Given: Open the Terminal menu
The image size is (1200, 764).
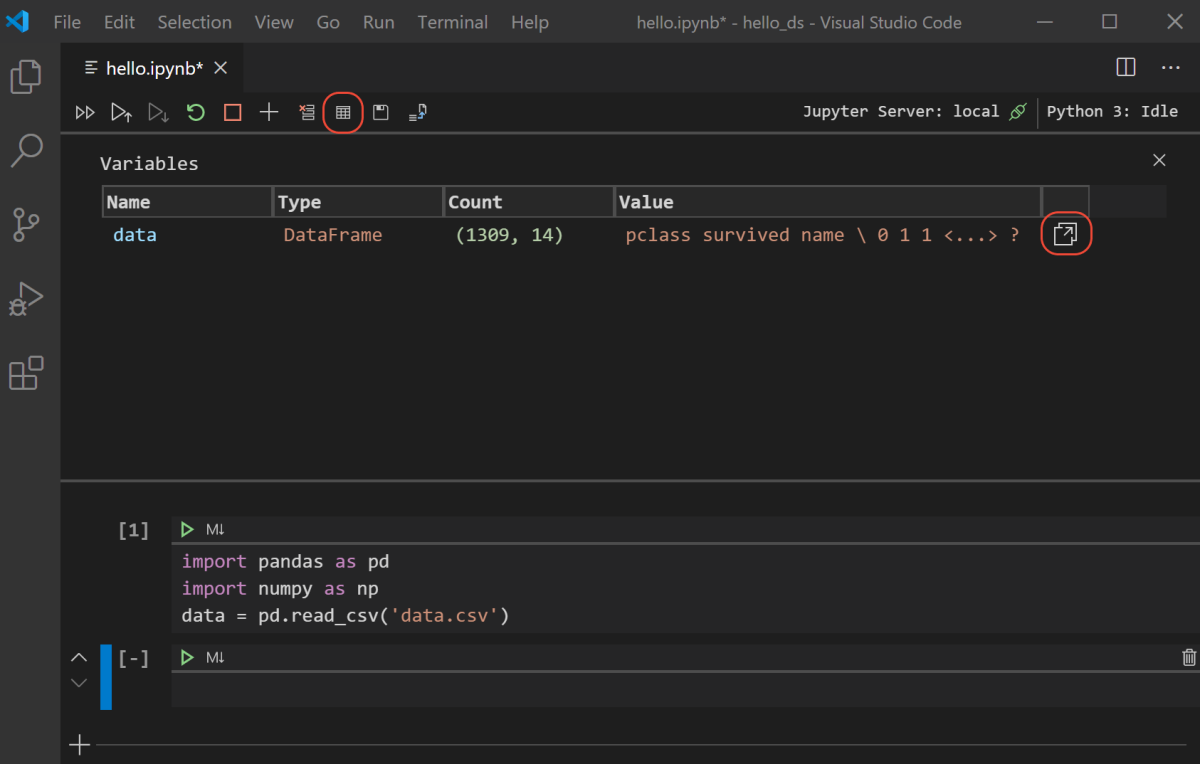Looking at the screenshot, I should click(x=452, y=22).
